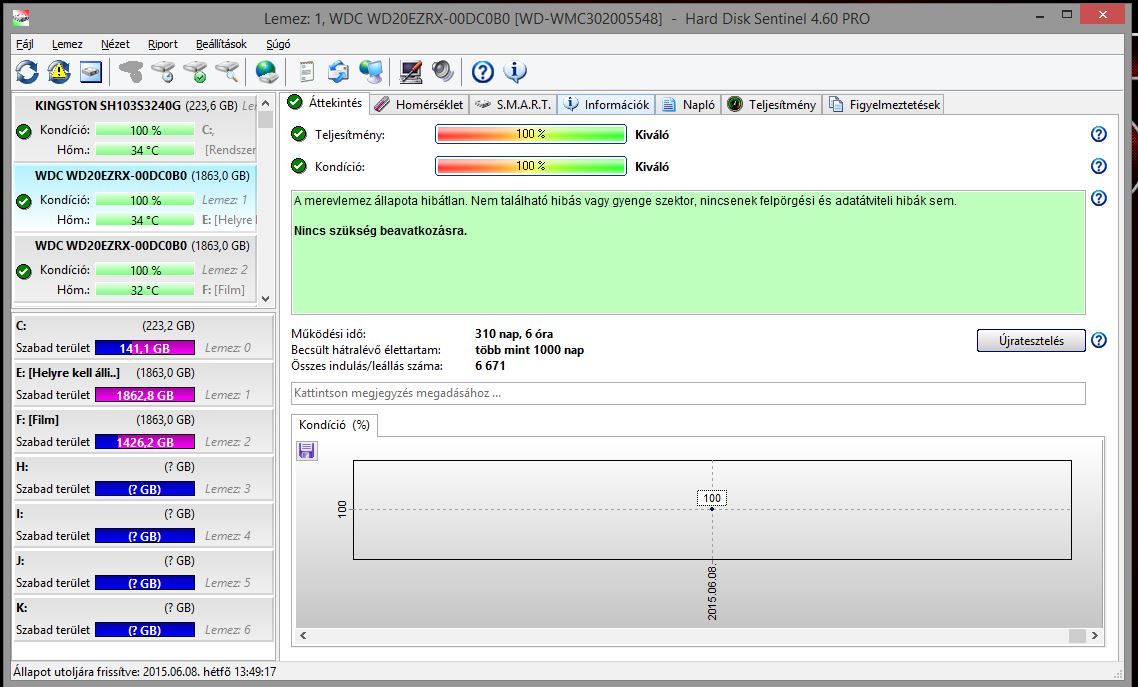This screenshot has height=687, width=1138.
Task: Click the blue info bubble toolbar icon
Action: coord(515,72)
